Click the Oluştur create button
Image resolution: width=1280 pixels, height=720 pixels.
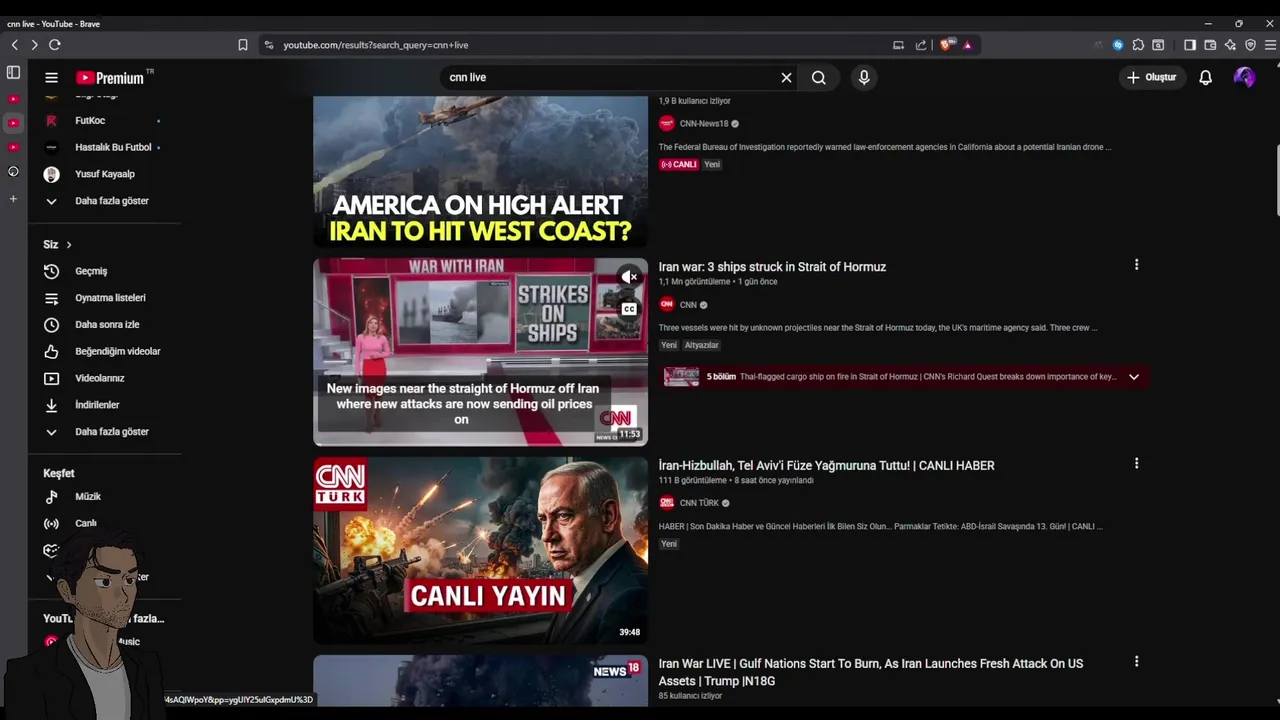point(1152,77)
